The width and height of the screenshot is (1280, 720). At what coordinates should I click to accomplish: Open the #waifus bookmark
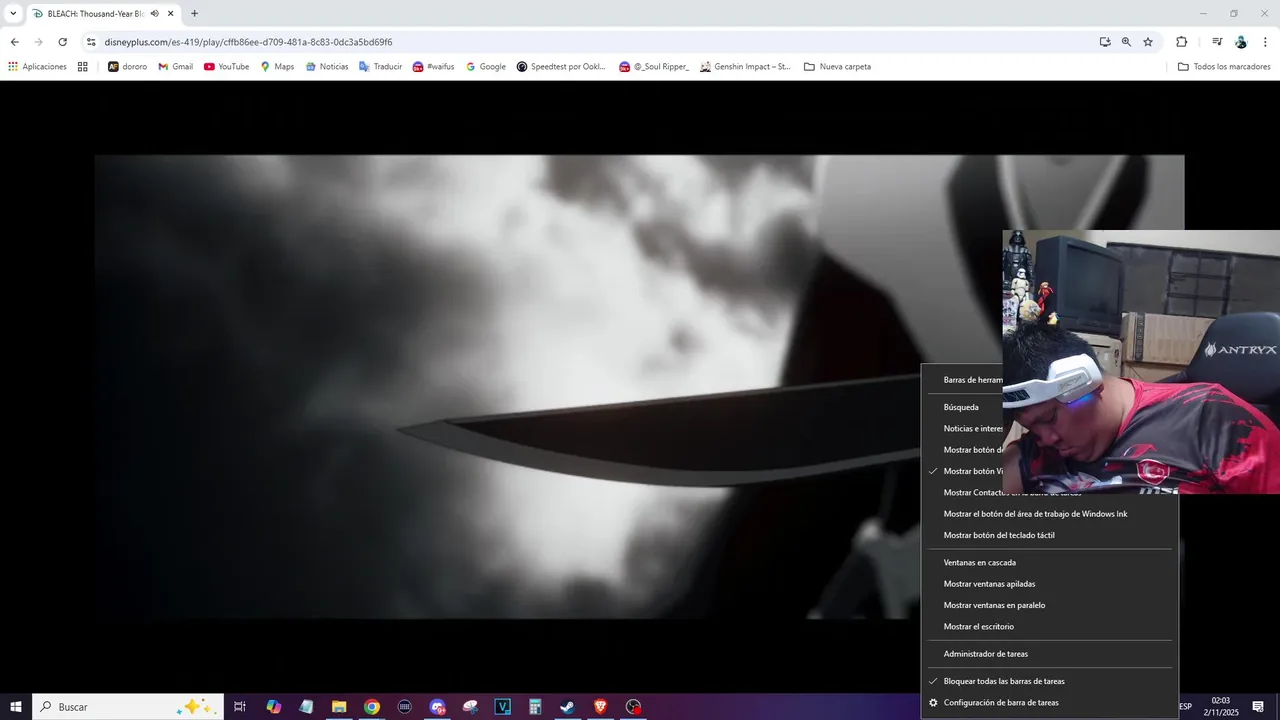click(433, 67)
